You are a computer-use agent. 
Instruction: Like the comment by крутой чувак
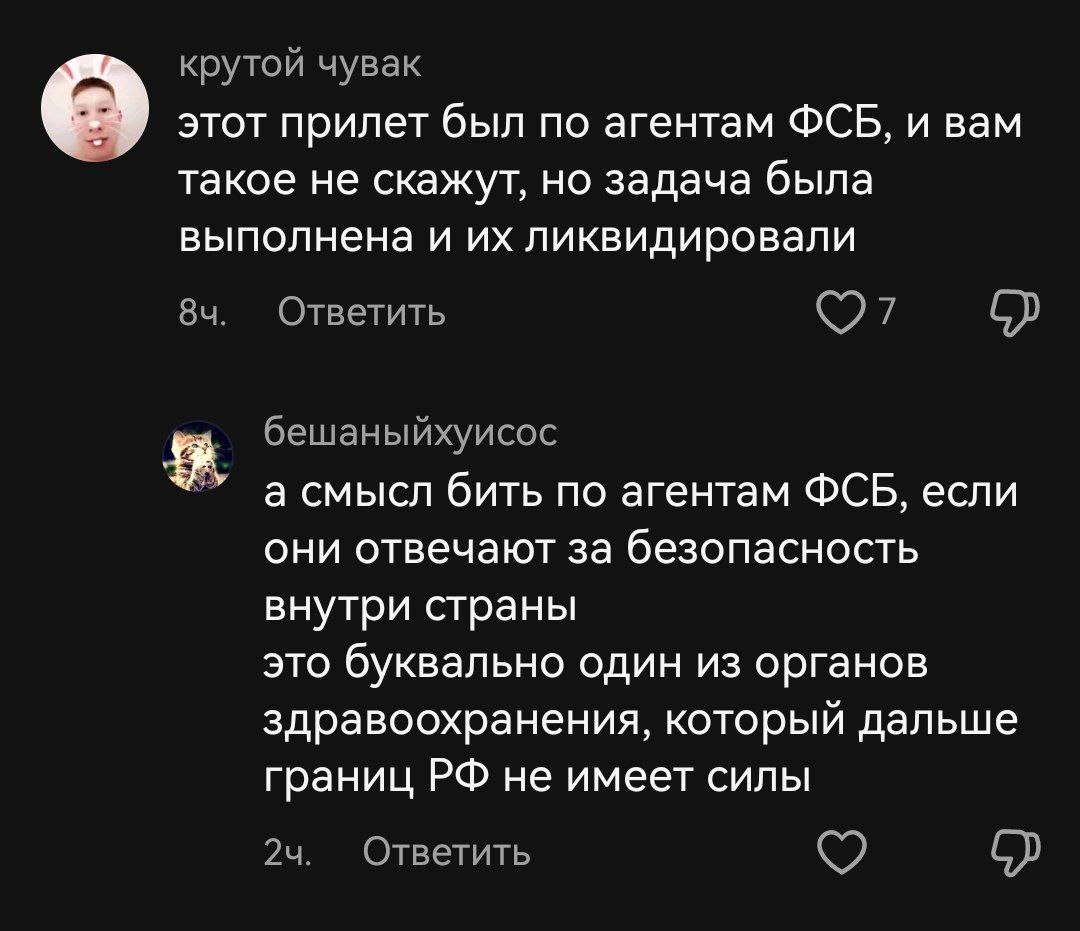836,314
